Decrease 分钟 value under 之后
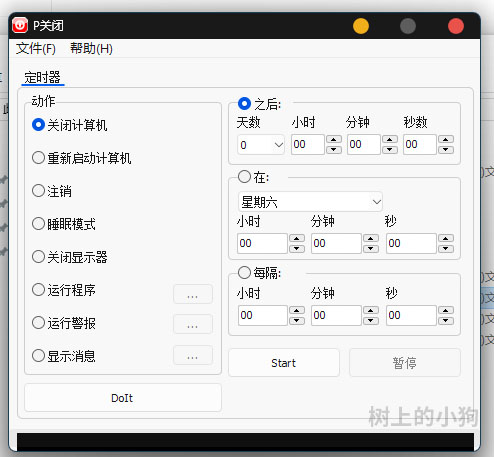 click(390, 149)
